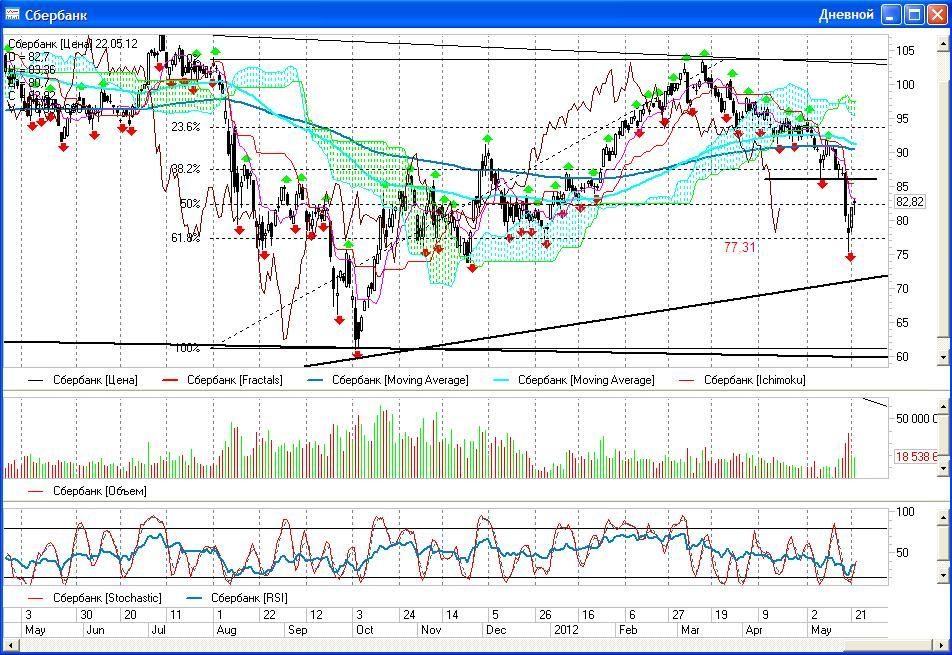
Task: Click the Jul month label on time axis
Action: [x=158, y=630]
